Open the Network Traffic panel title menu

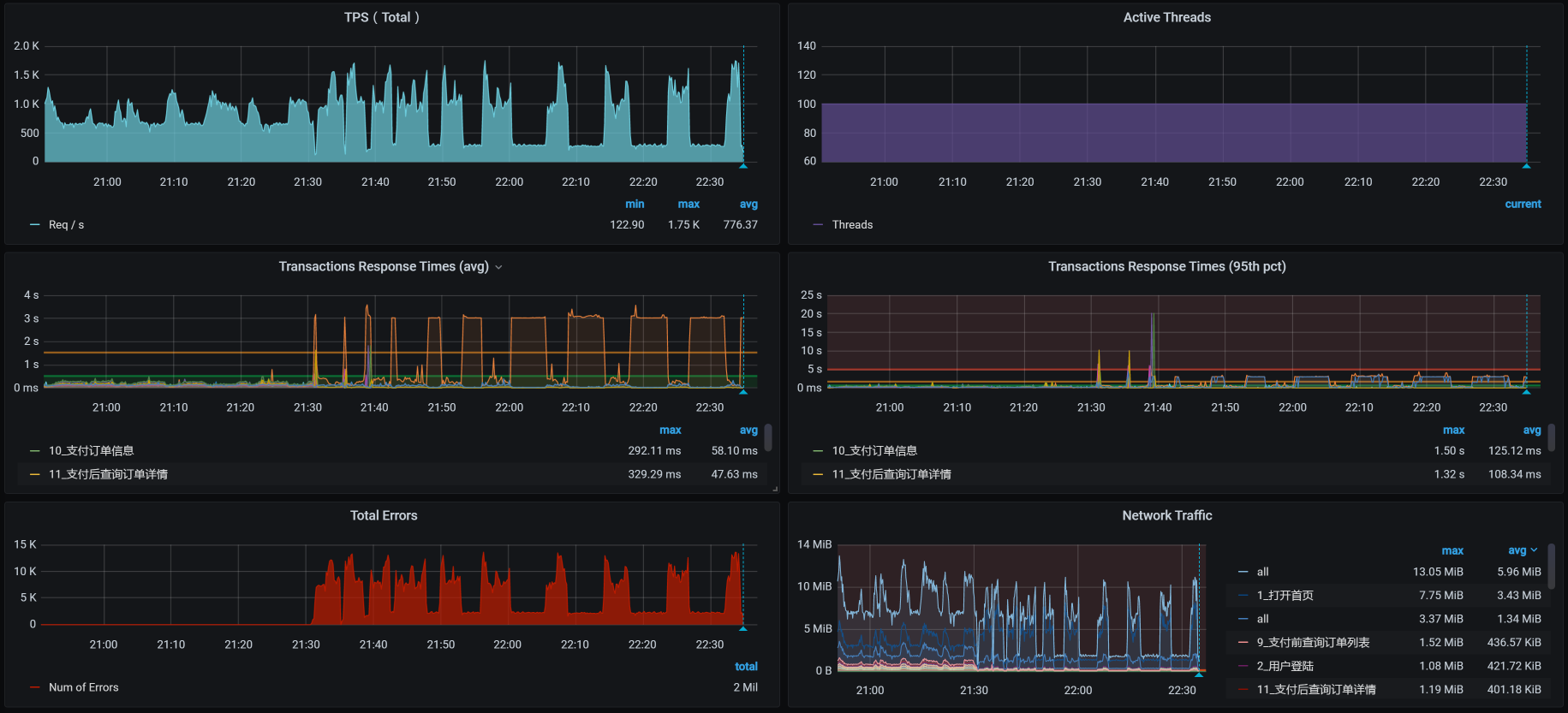(x=1166, y=515)
